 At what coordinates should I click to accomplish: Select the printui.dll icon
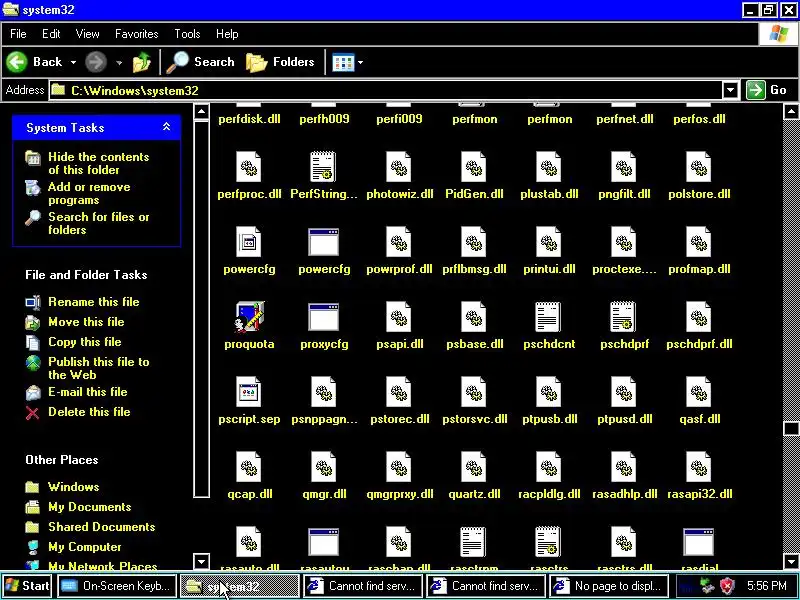point(548,242)
